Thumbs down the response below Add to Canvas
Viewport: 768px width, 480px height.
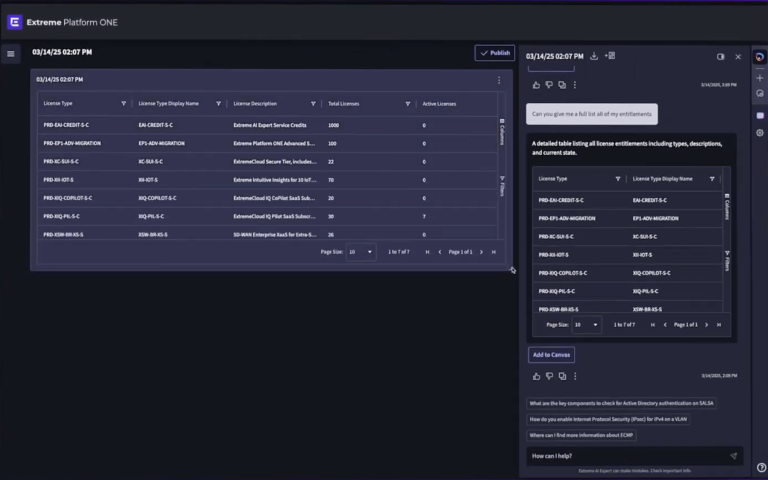(549, 376)
